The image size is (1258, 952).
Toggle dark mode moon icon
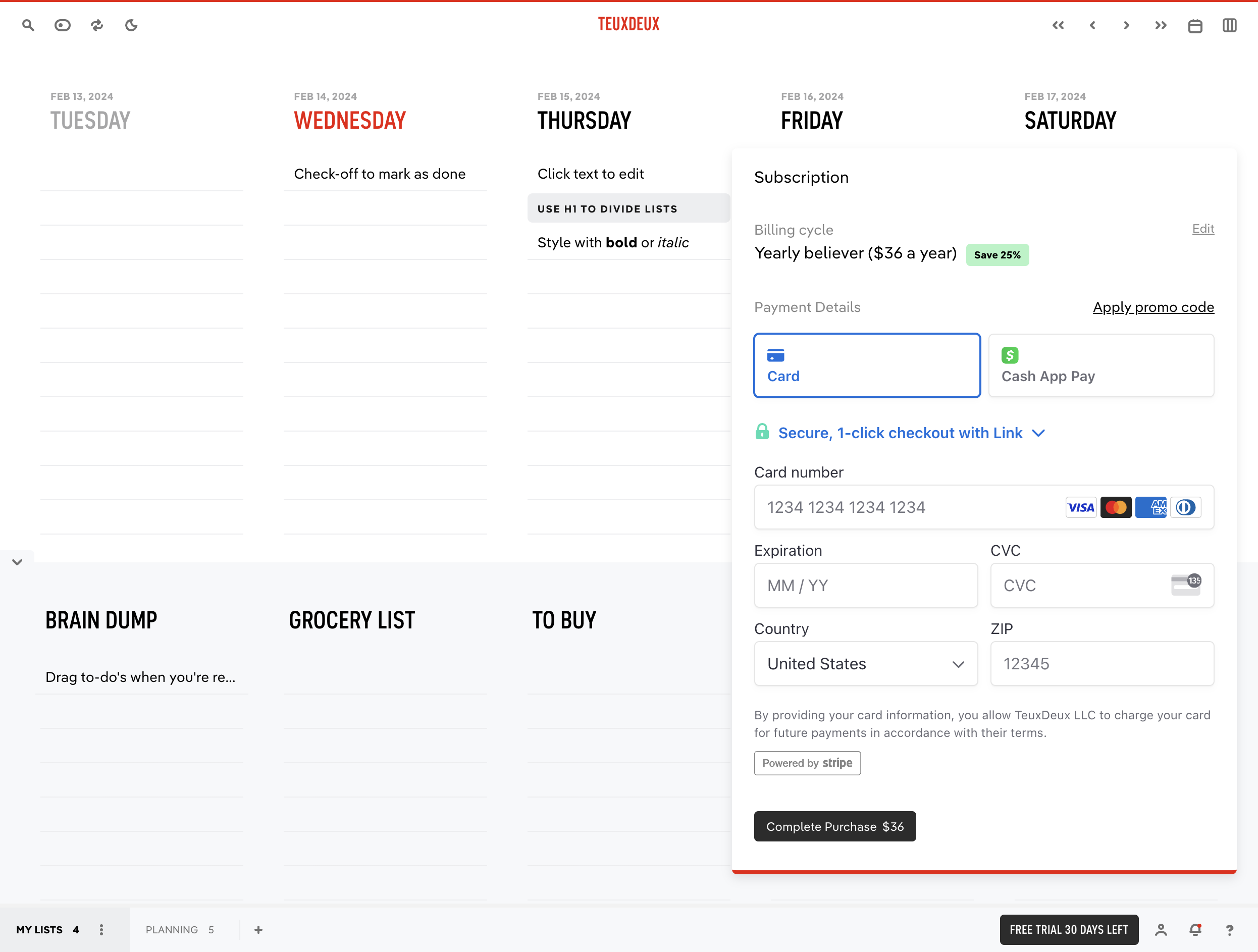click(131, 25)
